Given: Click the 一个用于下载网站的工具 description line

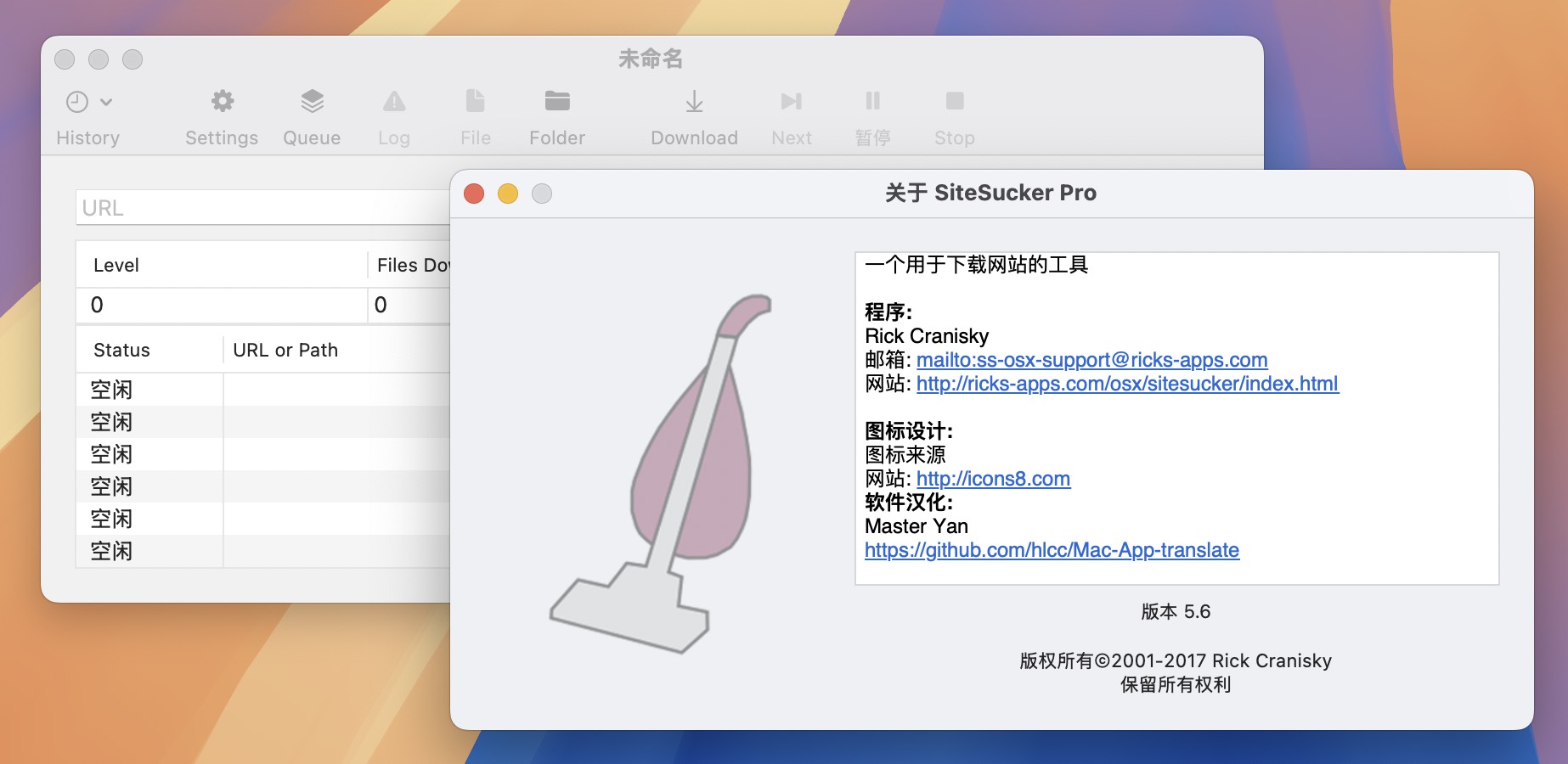Looking at the screenshot, I should (x=977, y=265).
